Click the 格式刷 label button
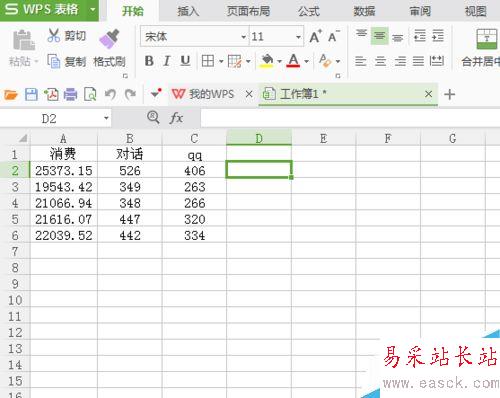Viewport: 500px width, 398px height. [109, 61]
